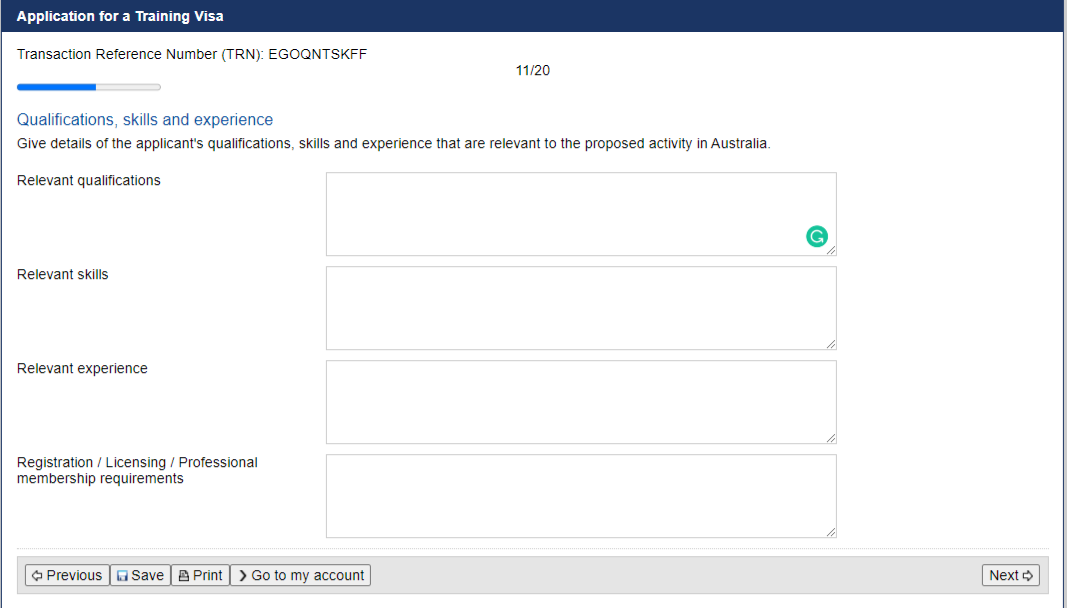Proceed with the Next button
The width and height of the screenshot is (1067, 608).
point(1010,575)
